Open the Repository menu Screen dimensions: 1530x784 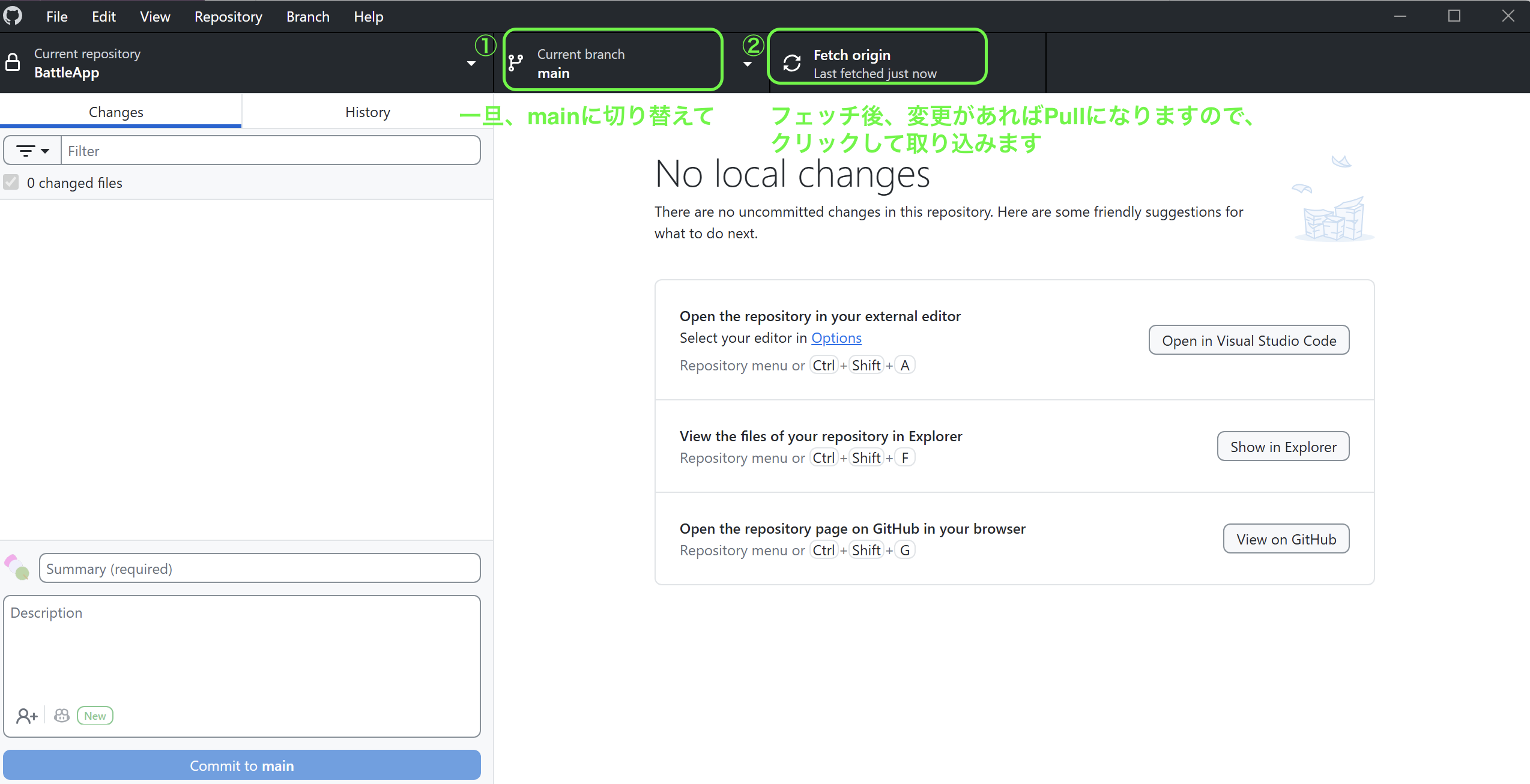228,16
